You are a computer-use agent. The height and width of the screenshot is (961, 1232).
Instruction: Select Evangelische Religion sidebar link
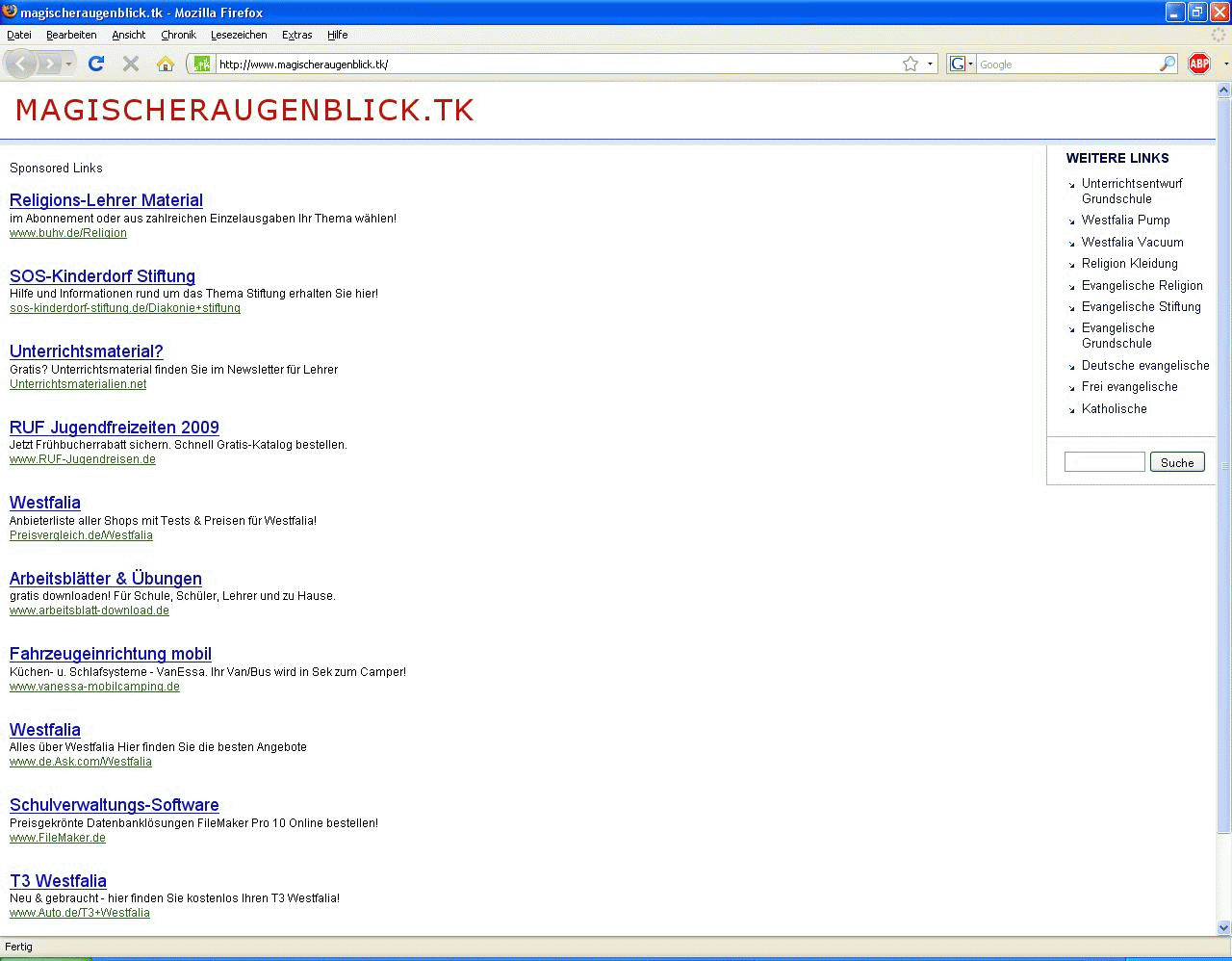tap(1142, 286)
